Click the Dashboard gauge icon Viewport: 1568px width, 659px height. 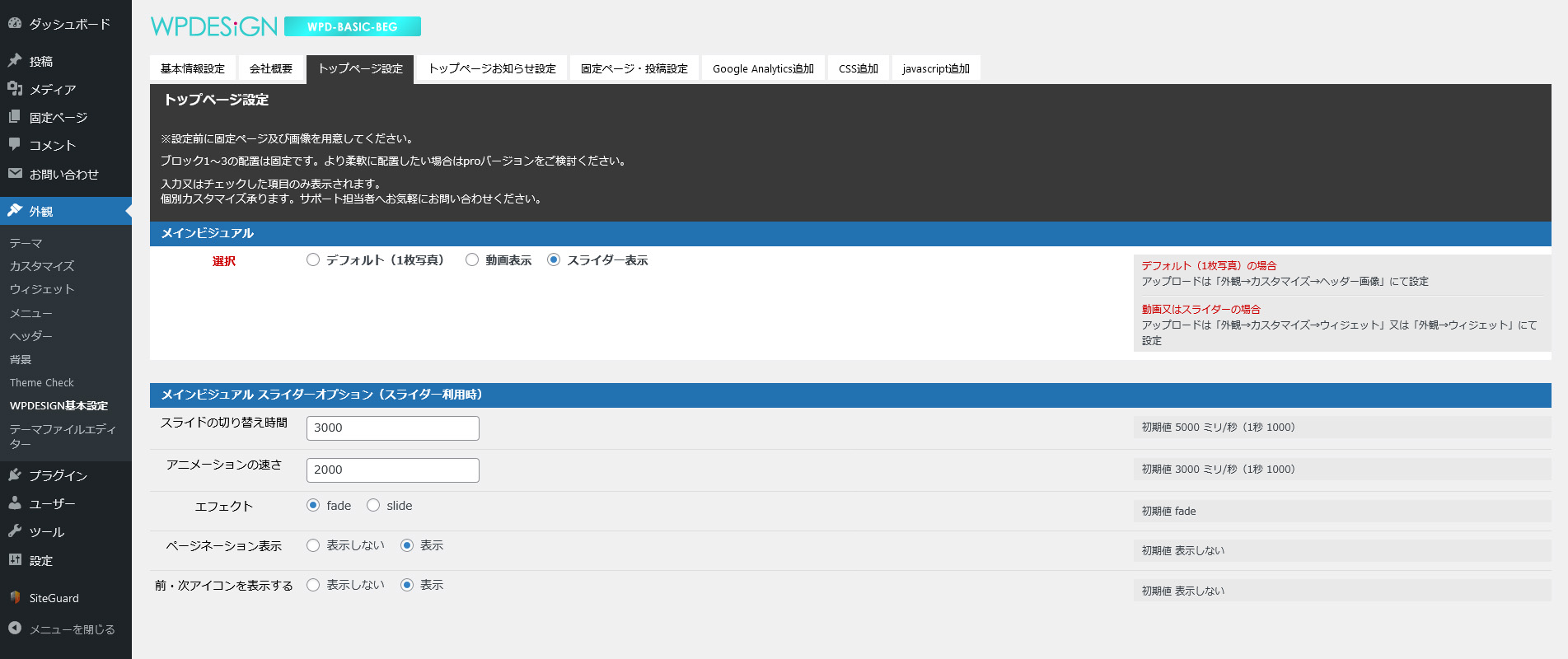click(15, 23)
